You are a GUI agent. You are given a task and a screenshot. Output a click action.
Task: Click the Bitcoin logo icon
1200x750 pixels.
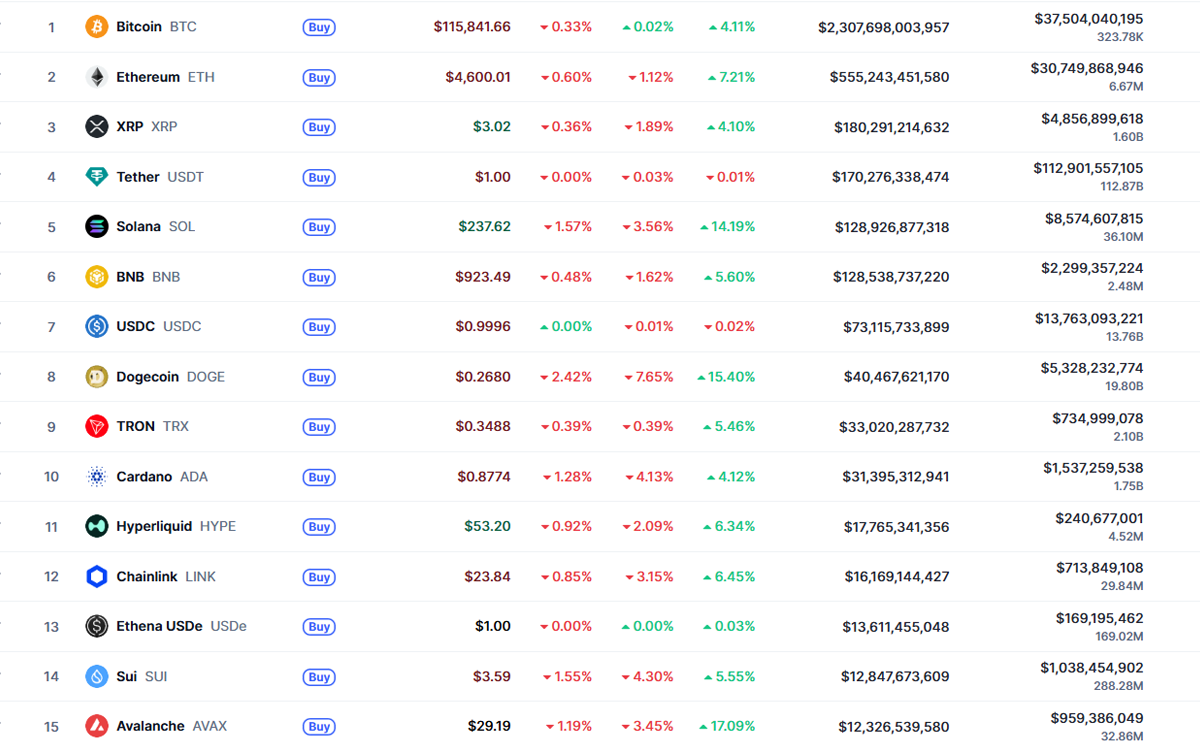tap(95, 27)
